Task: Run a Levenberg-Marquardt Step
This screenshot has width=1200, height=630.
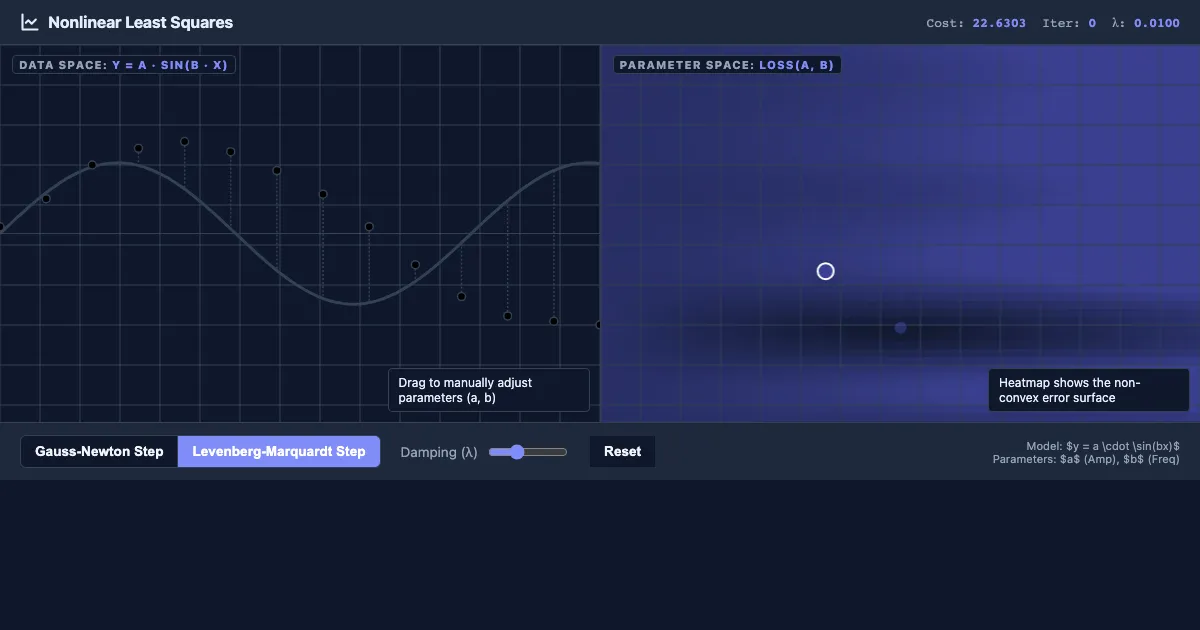Action: [279, 451]
